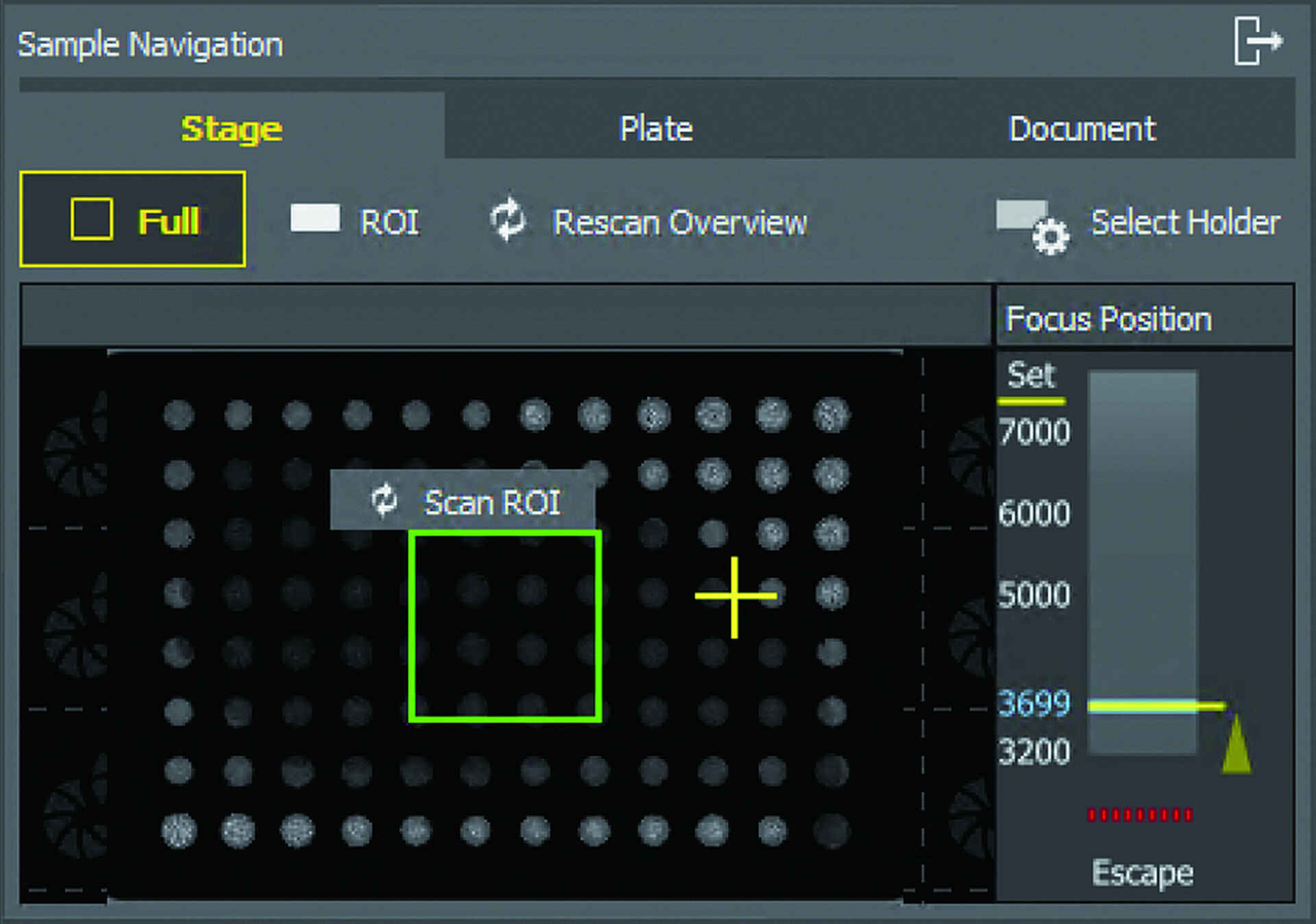Toggle the Set focus position option
This screenshot has height=924, width=1316.
point(1032,374)
